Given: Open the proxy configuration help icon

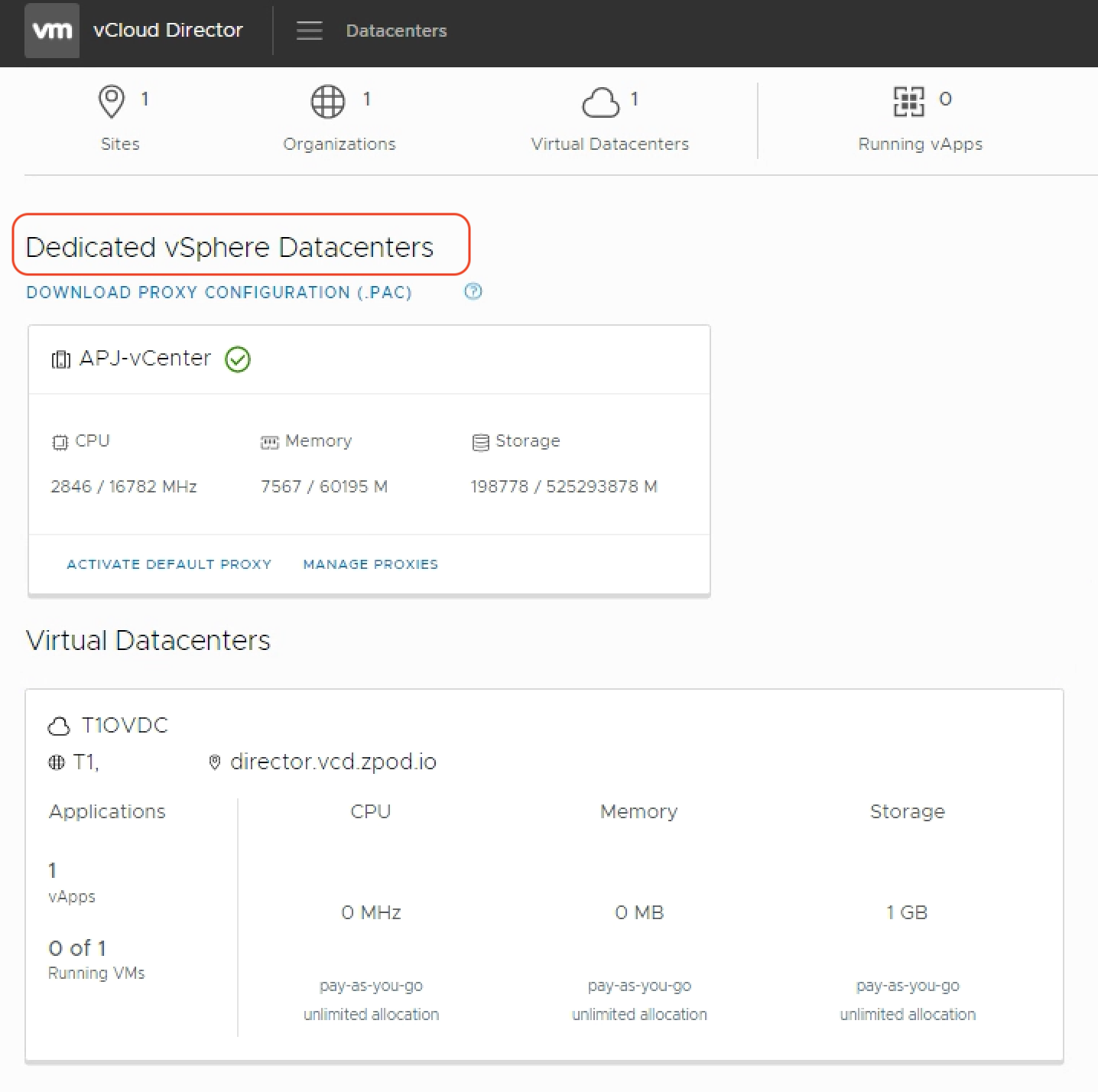Looking at the screenshot, I should 473,291.
